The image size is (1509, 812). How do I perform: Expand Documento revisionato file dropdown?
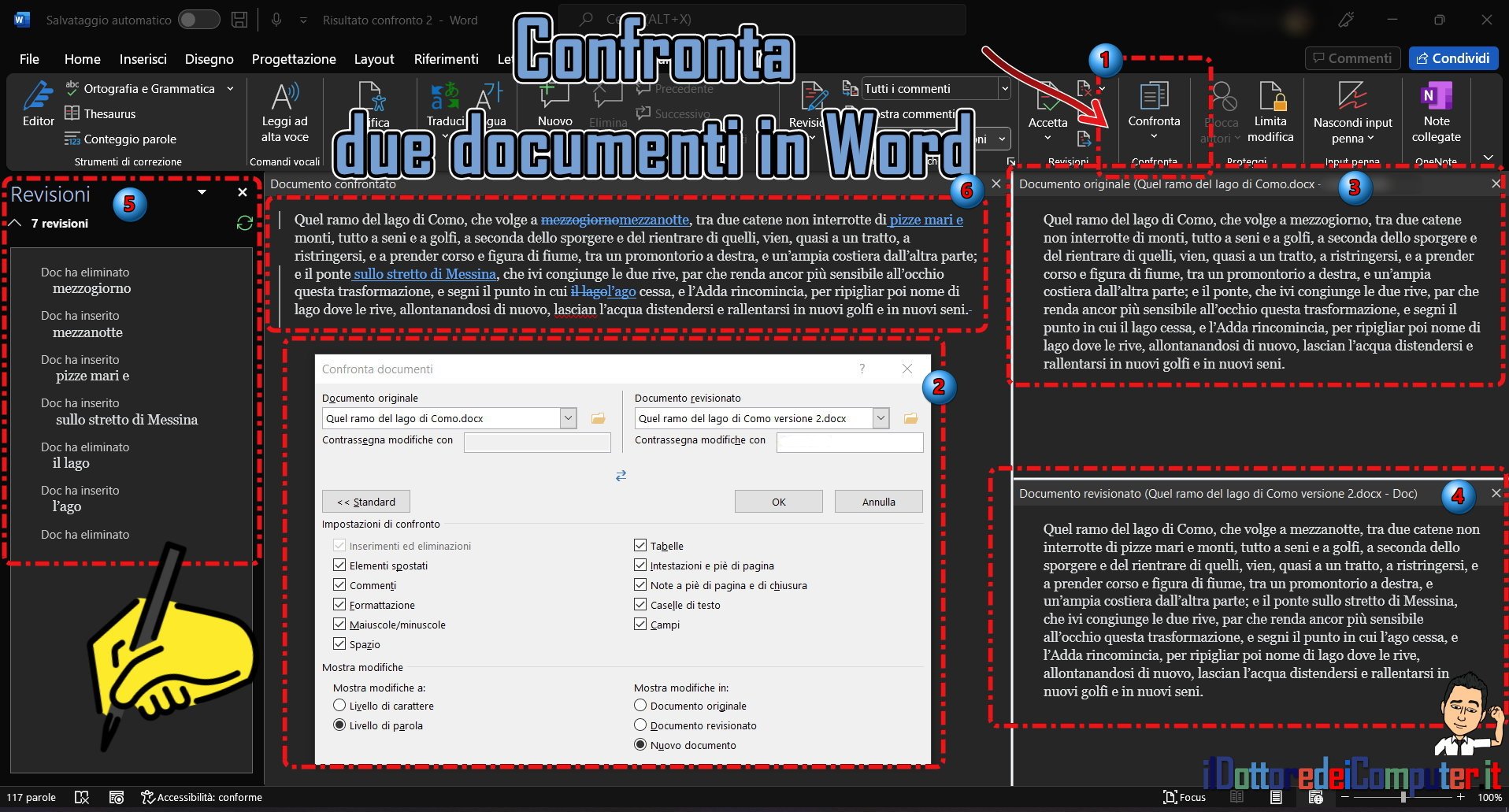coord(881,418)
